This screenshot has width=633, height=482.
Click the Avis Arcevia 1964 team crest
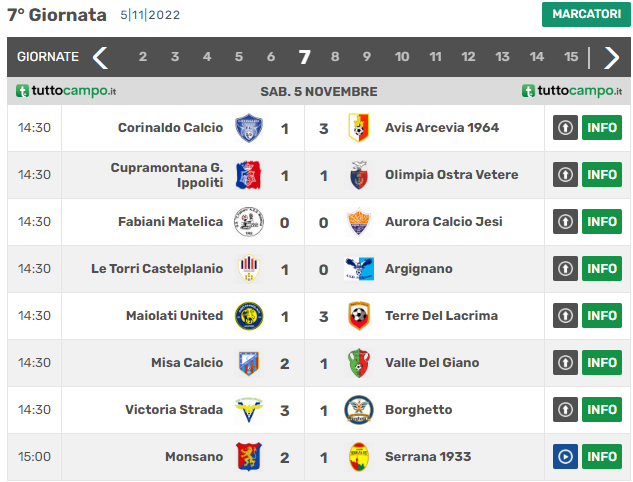(358, 128)
